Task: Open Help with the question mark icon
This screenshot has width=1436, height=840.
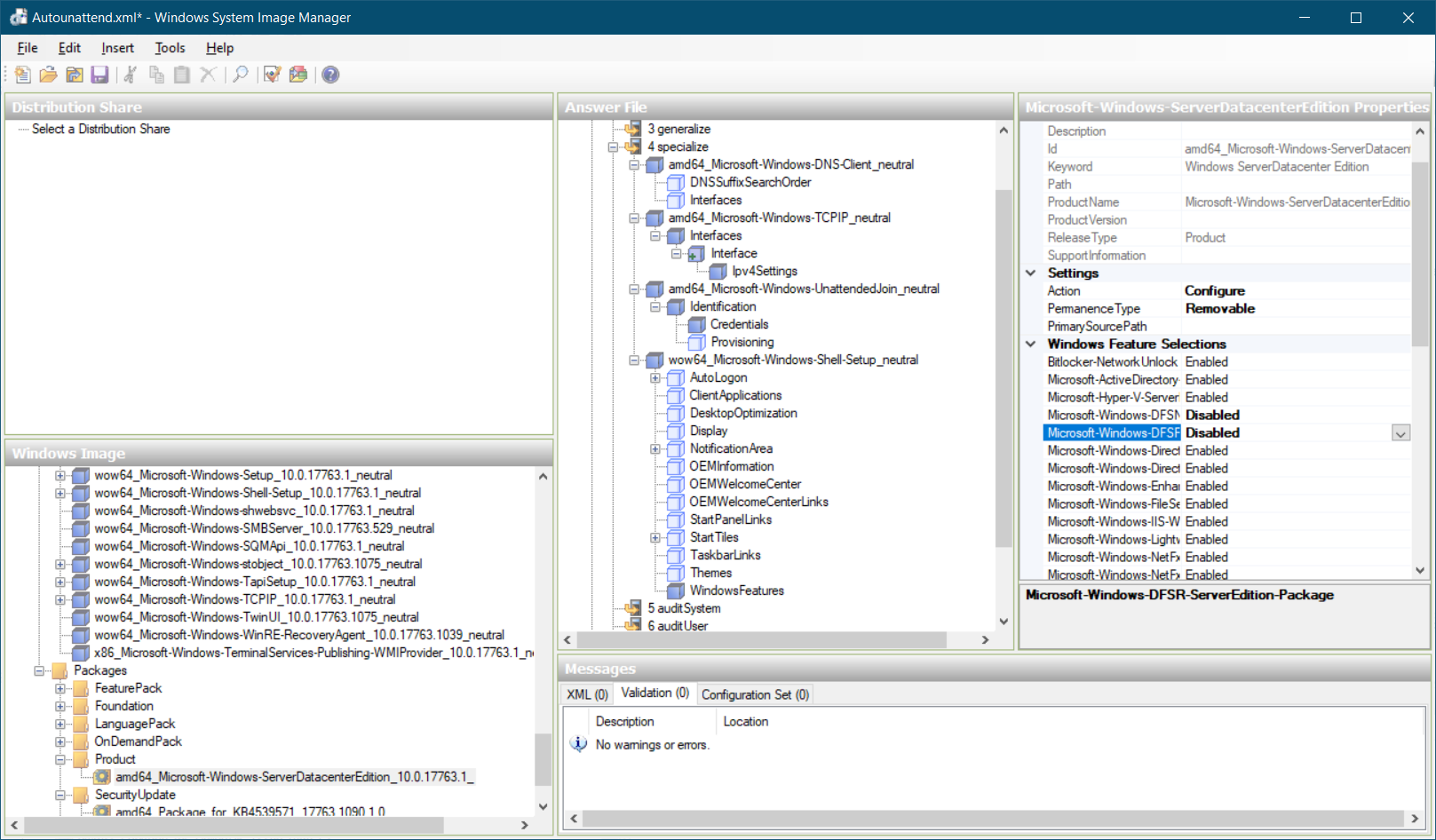Action: pyautogui.click(x=330, y=75)
